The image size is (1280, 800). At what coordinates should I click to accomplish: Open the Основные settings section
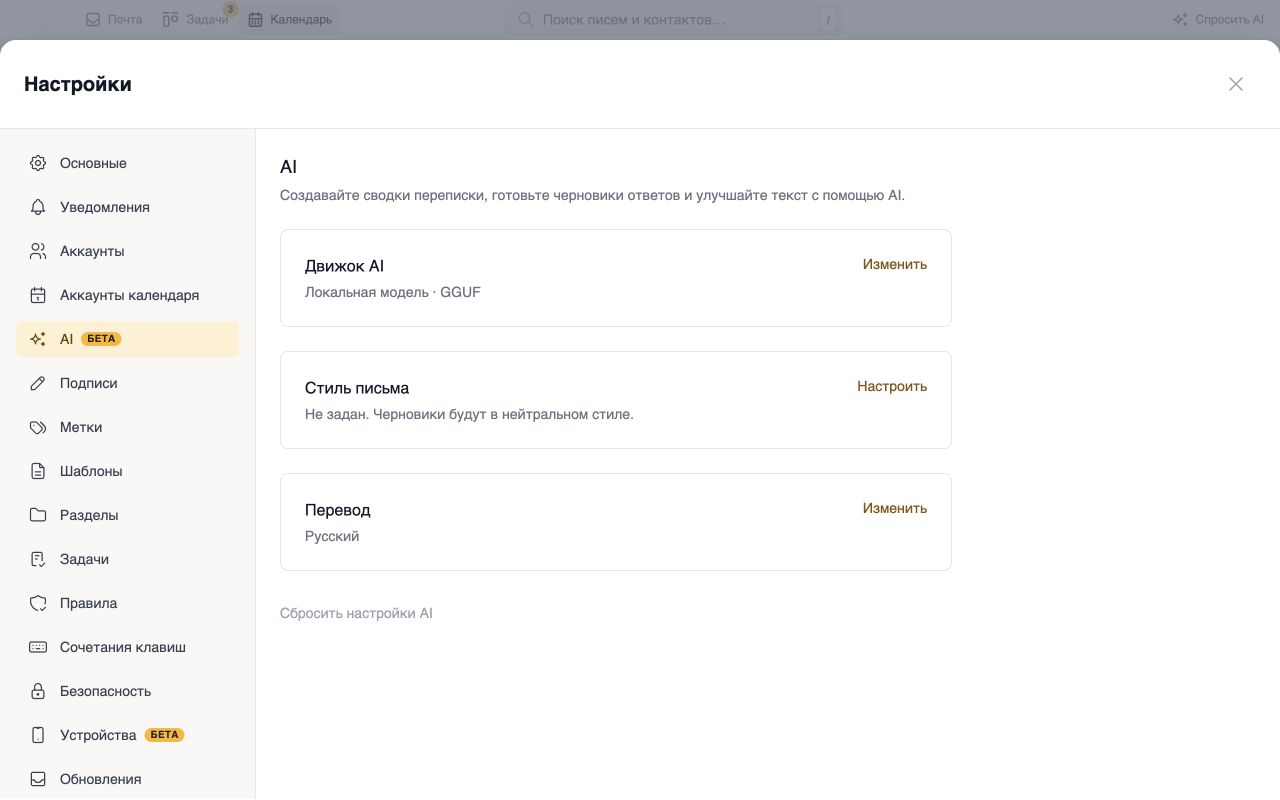127,163
